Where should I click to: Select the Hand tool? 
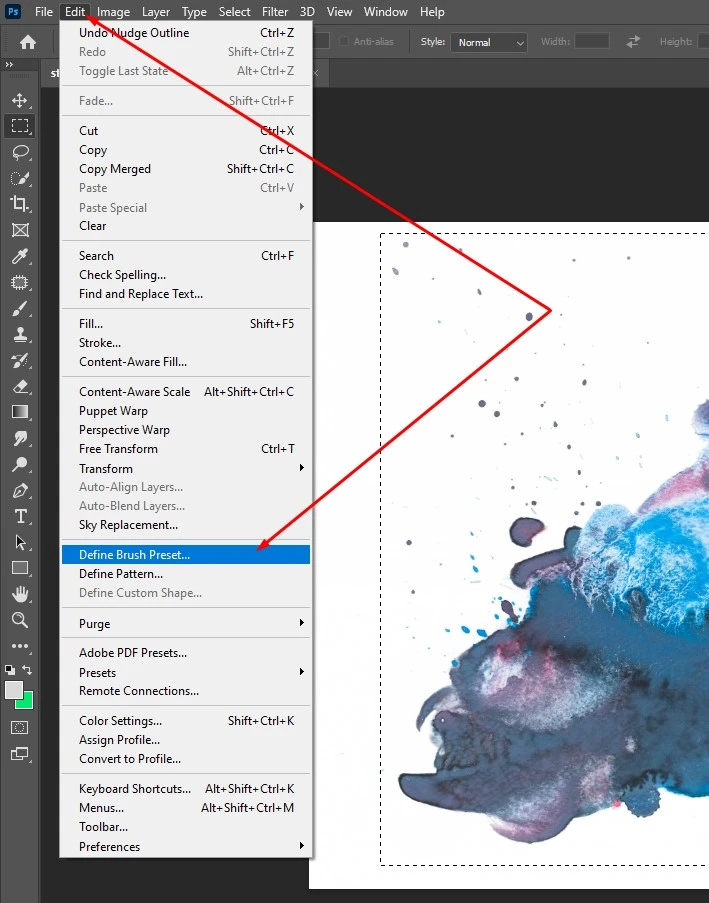coord(20,594)
